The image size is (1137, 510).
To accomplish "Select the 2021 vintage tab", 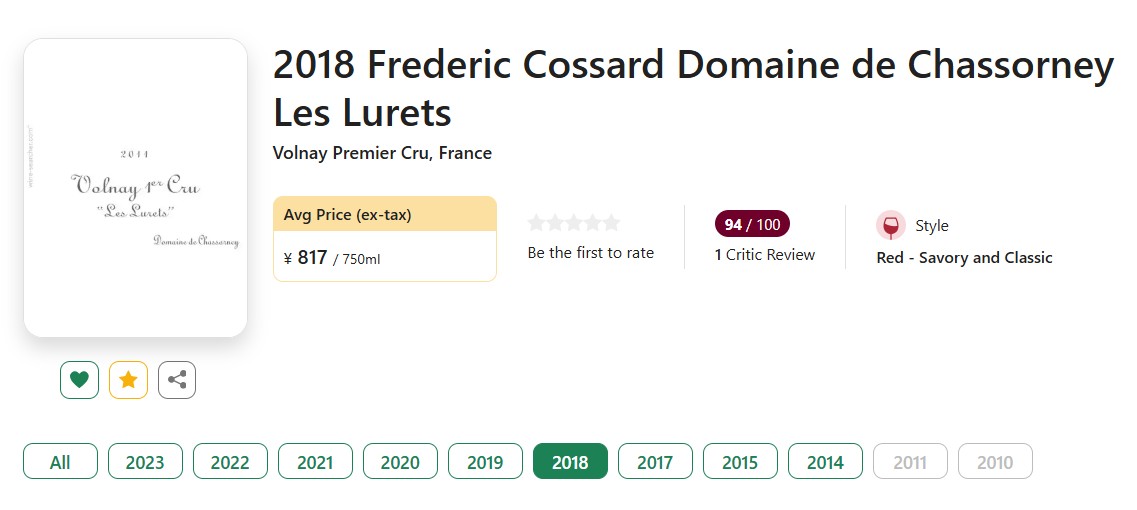I will (x=315, y=462).
